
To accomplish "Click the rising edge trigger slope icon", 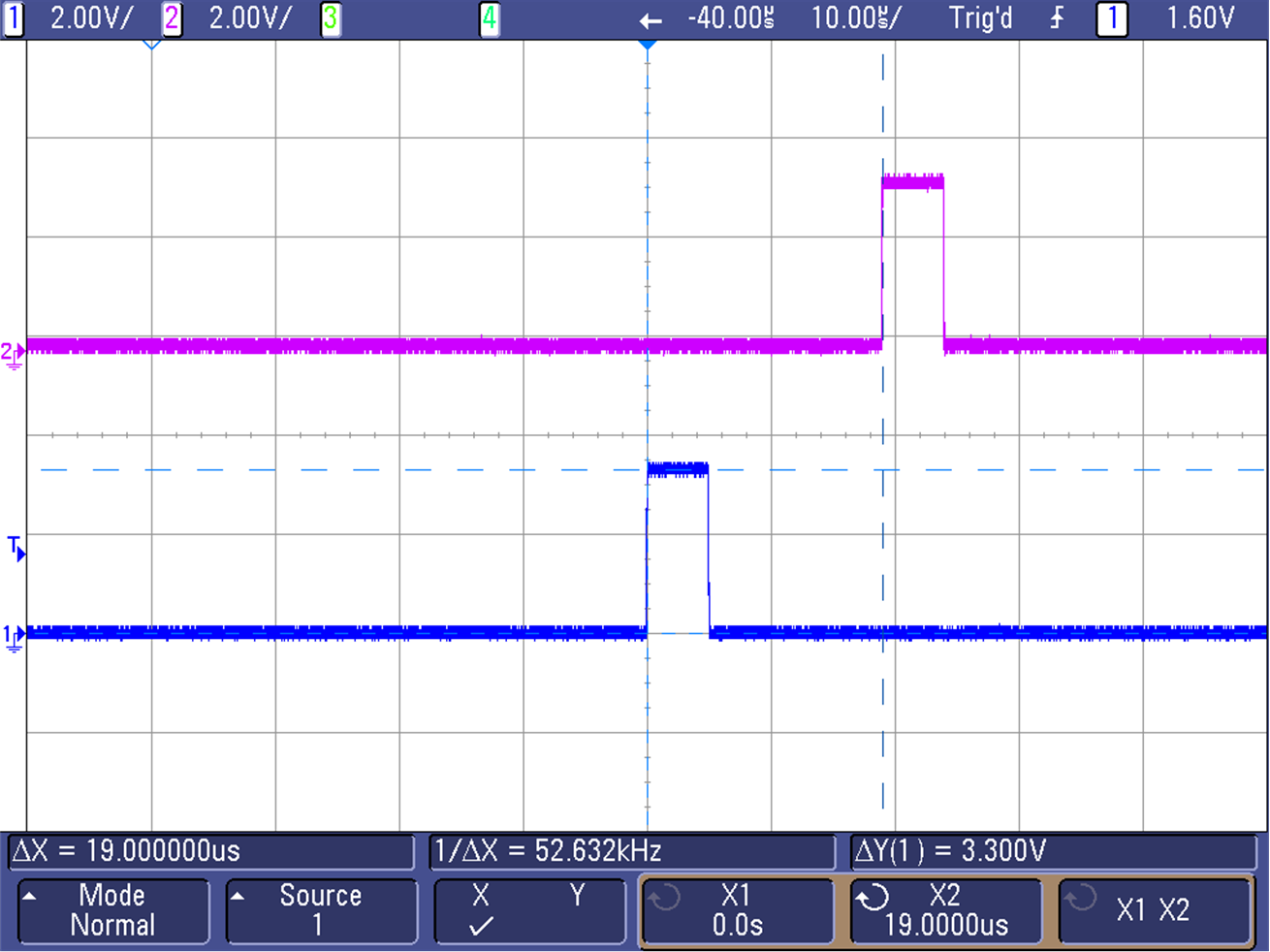I will click(1057, 18).
